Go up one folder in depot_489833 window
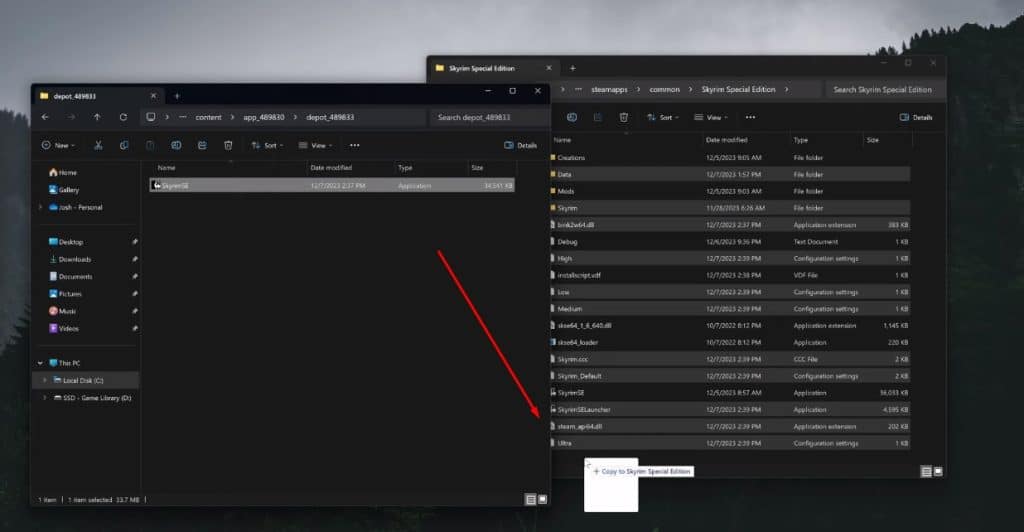The height and width of the screenshot is (532, 1024). pyautogui.click(x=97, y=117)
